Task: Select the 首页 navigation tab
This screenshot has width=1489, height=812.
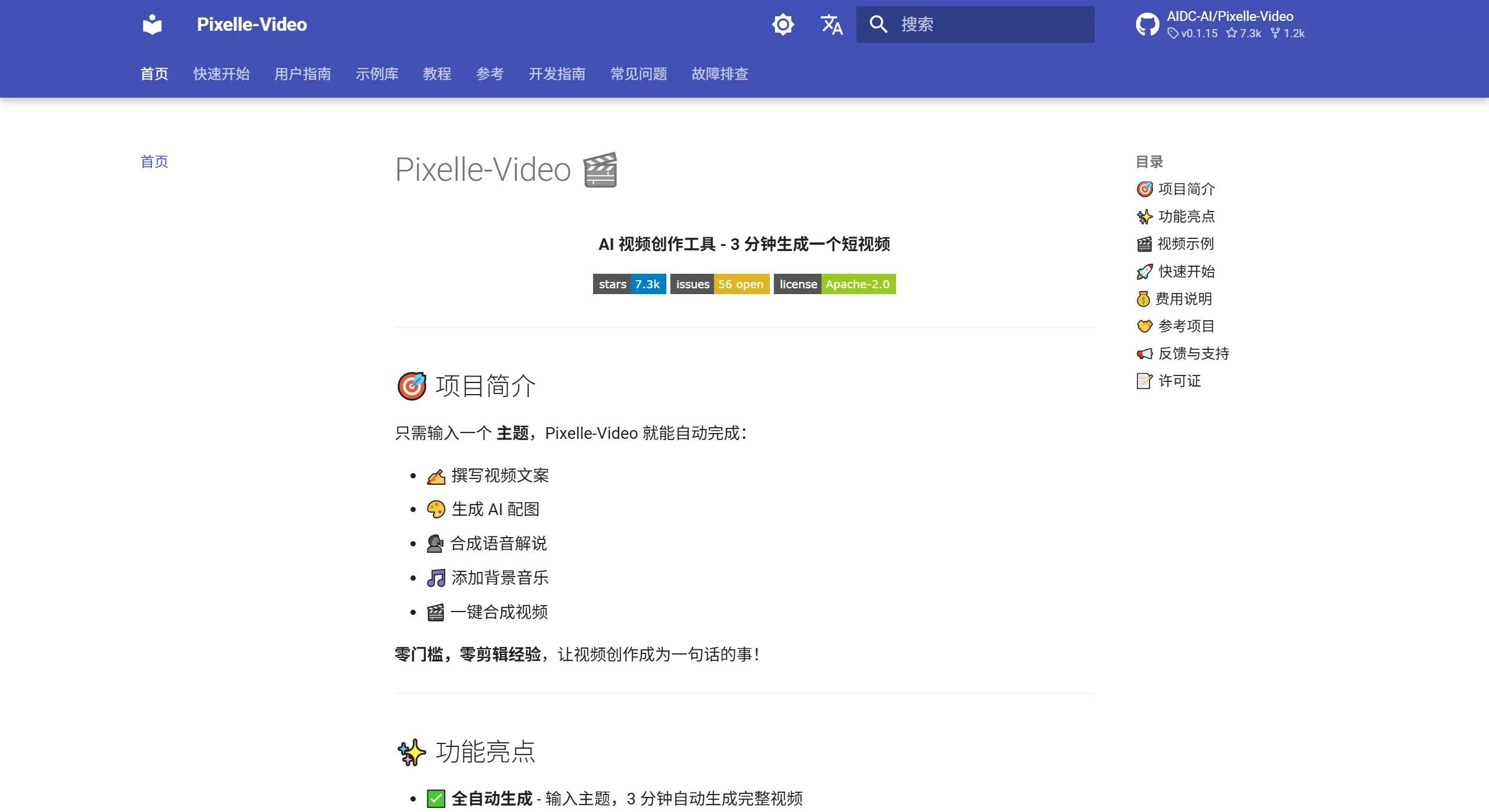Action: (x=154, y=74)
